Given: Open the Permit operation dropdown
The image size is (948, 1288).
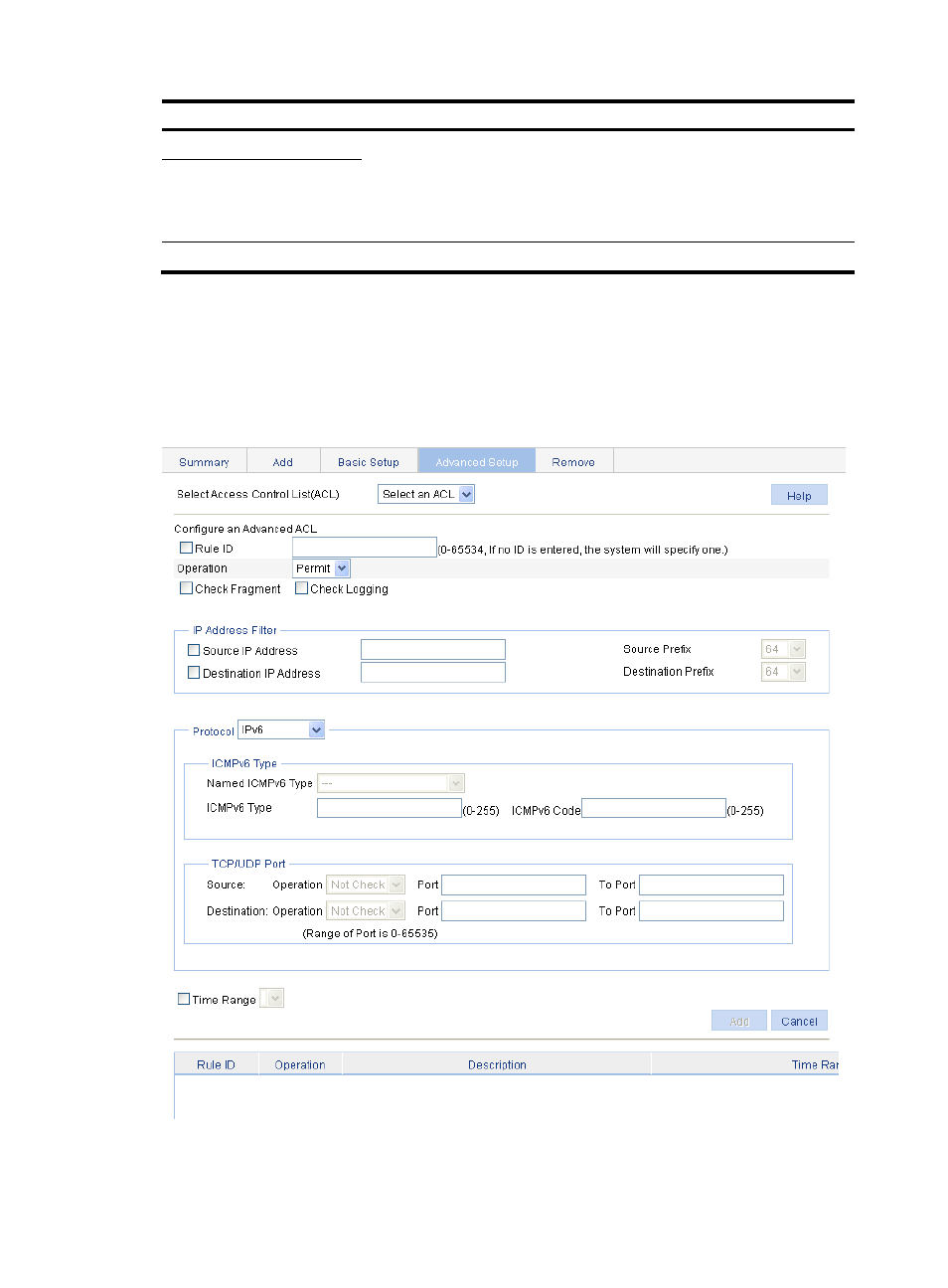Looking at the screenshot, I should [x=321, y=568].
